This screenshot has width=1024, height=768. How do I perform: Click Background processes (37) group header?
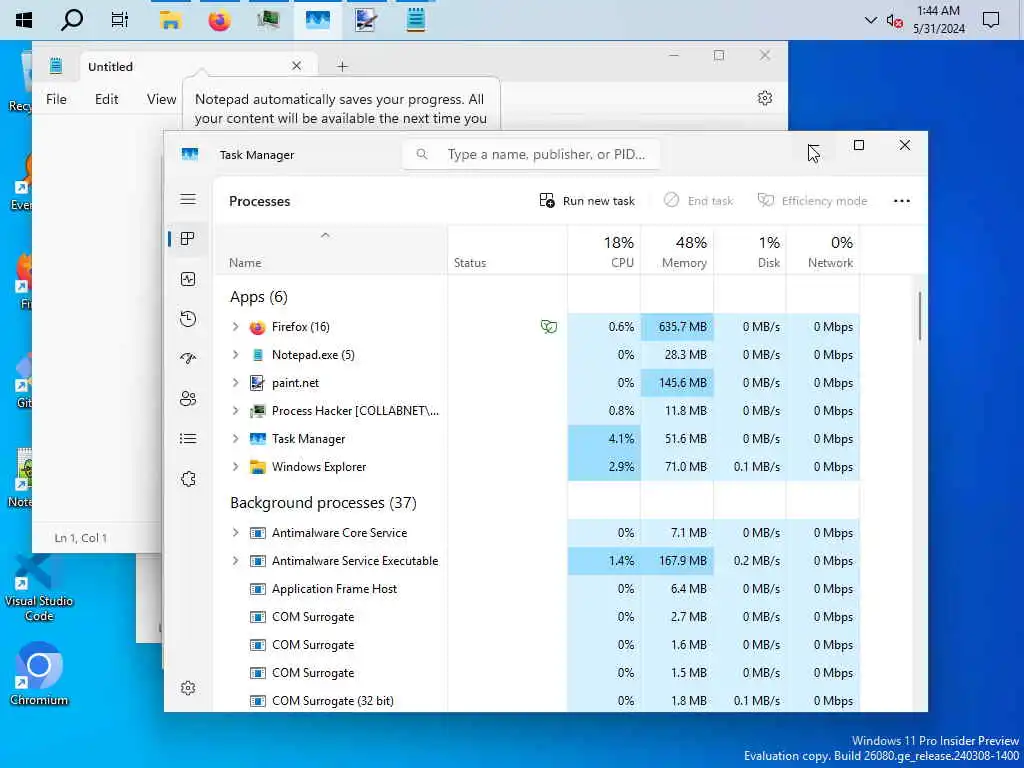323,503
